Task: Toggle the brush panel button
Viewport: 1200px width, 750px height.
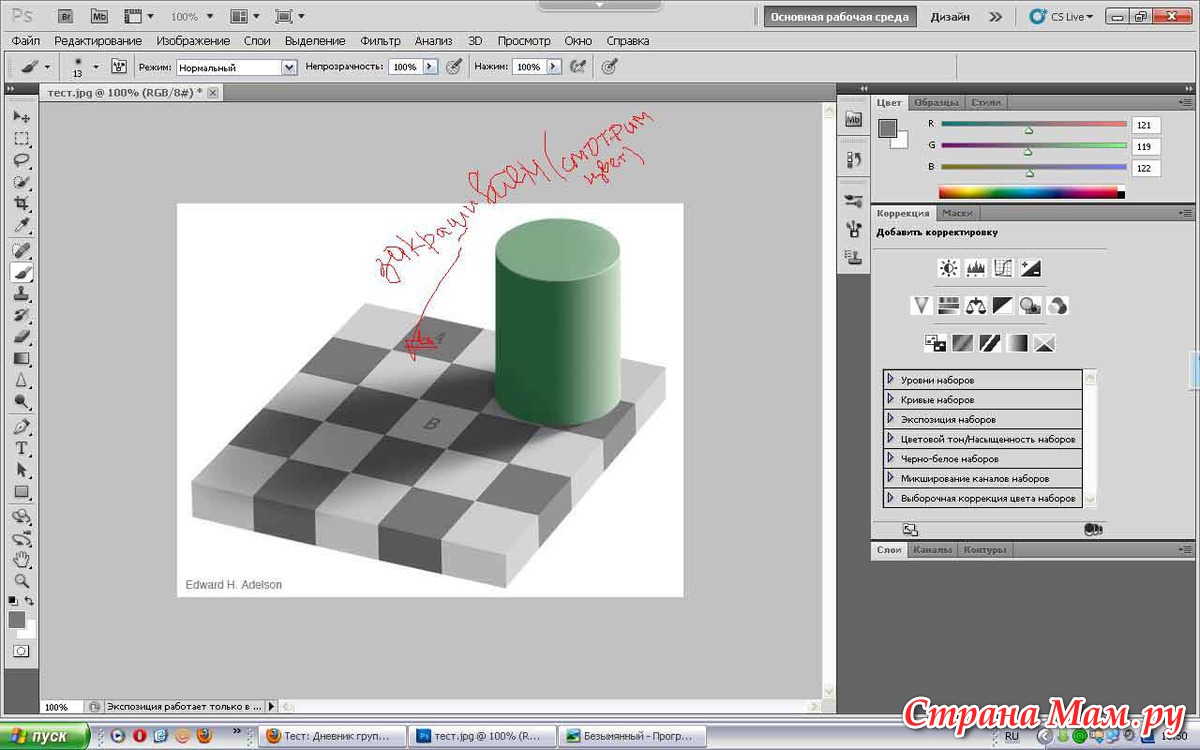Action: click(119, 67)
